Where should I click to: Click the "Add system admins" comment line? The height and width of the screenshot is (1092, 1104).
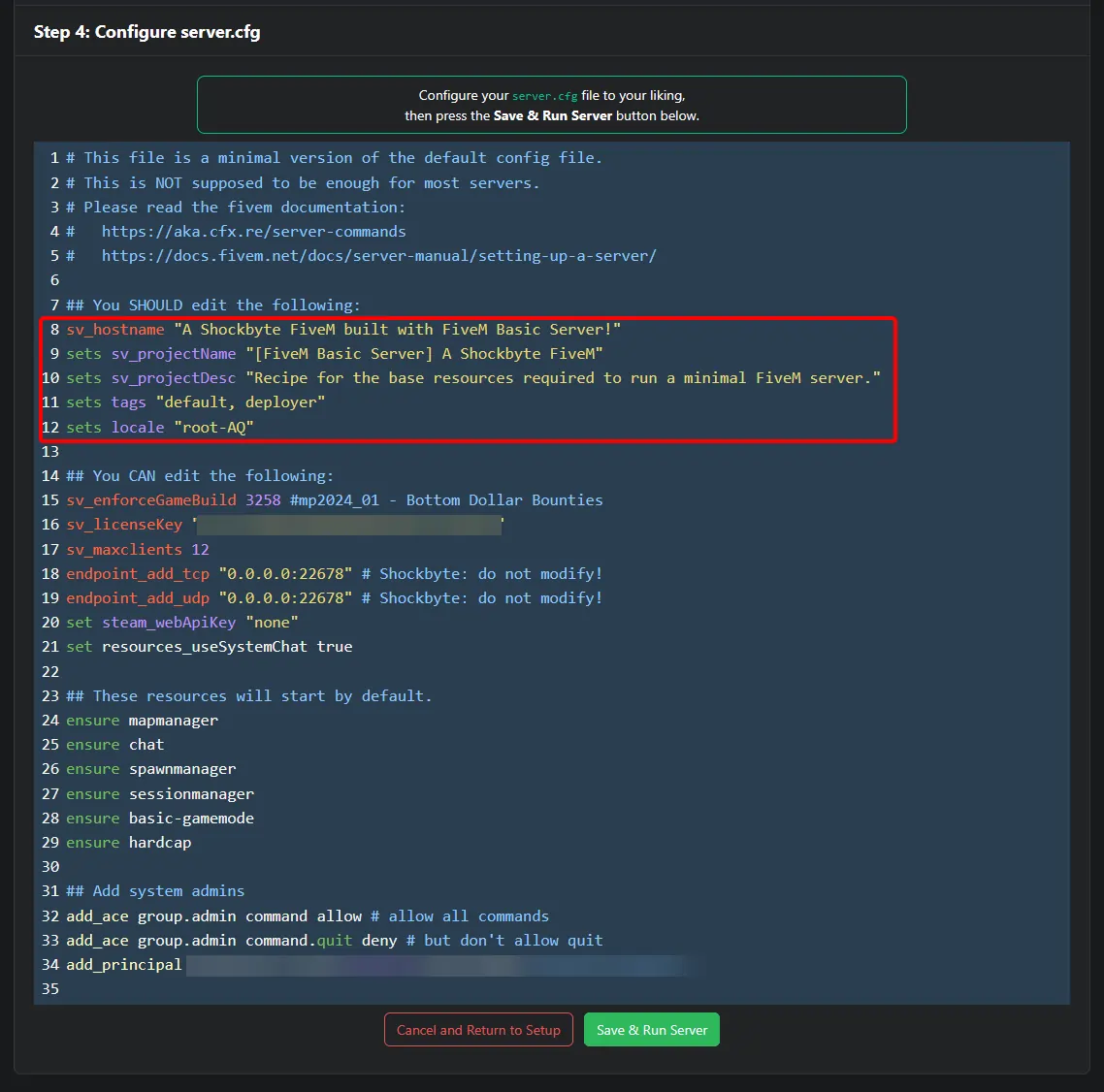click(x=155, y=890)
